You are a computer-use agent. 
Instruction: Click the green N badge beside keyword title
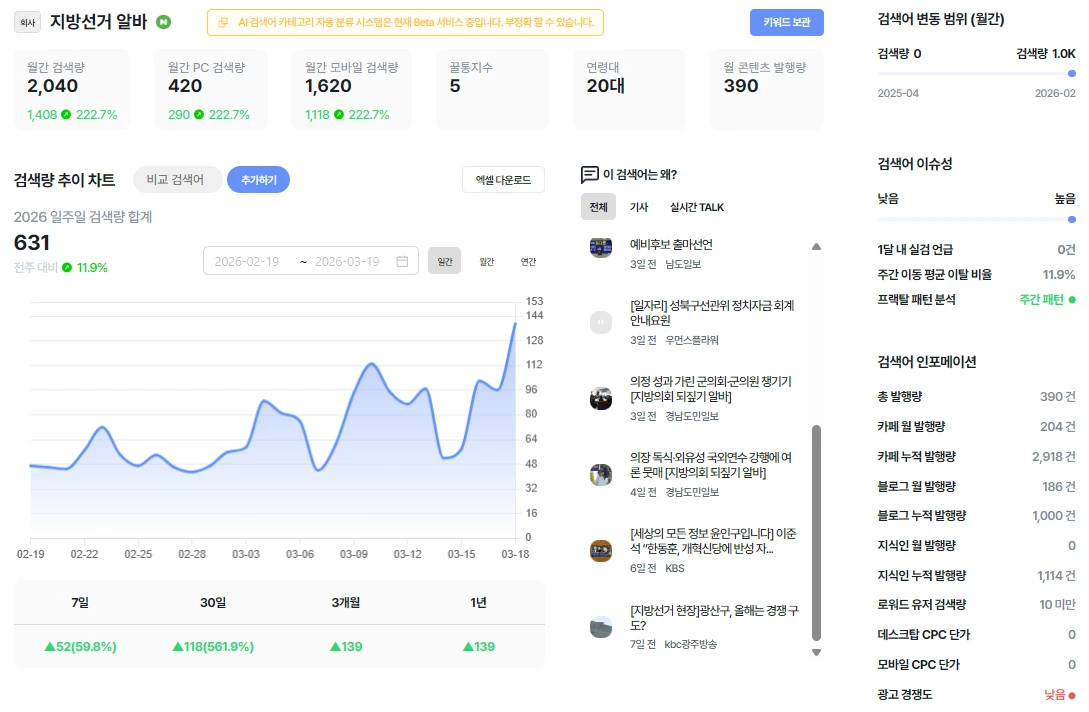pyautogui.click(x=163, y=22)
